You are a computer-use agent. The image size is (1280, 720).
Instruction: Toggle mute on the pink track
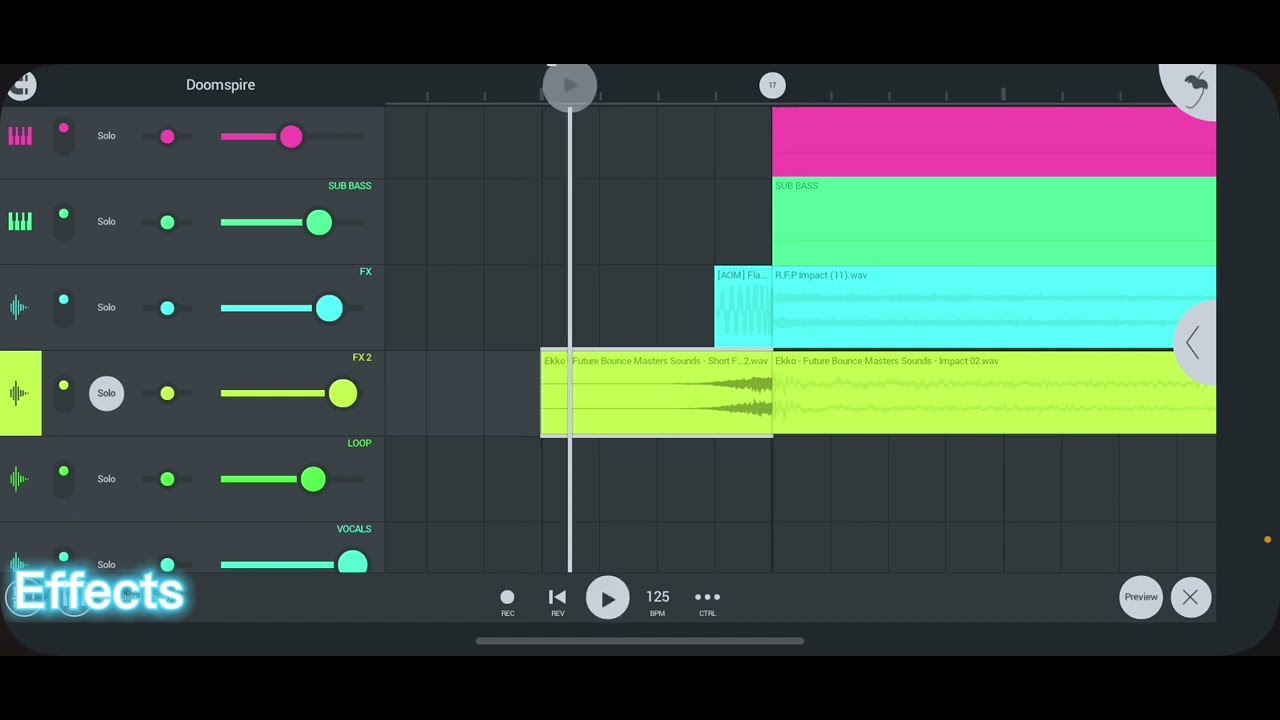coord(63,135)
